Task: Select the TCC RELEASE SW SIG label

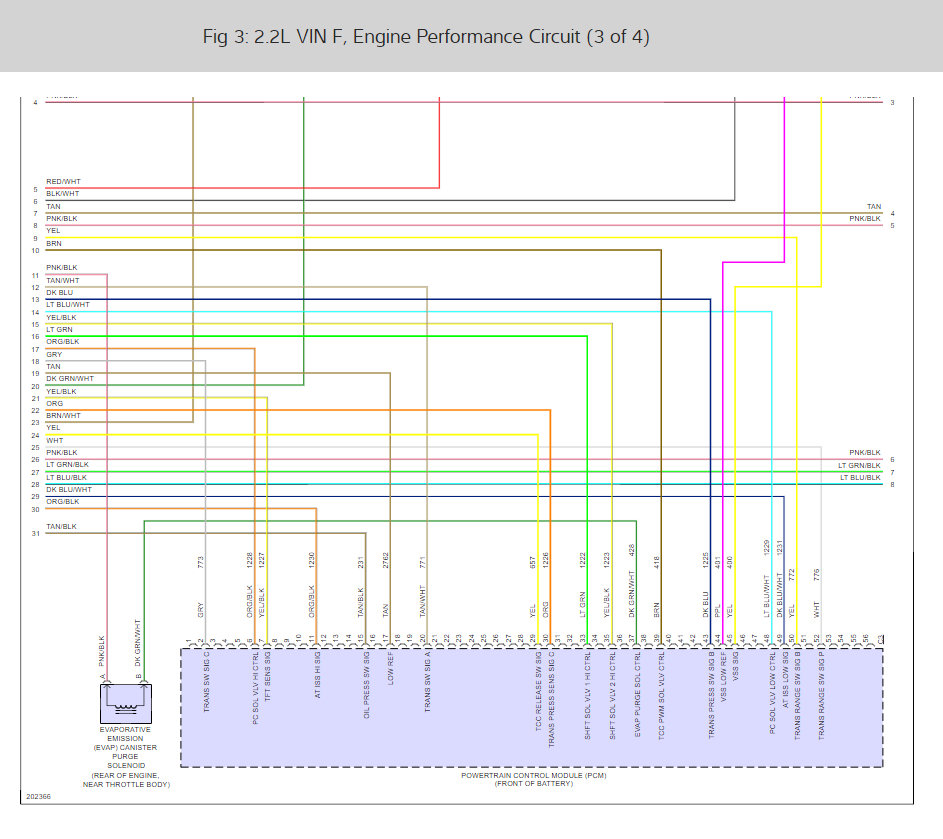Action: coord(538,691)
